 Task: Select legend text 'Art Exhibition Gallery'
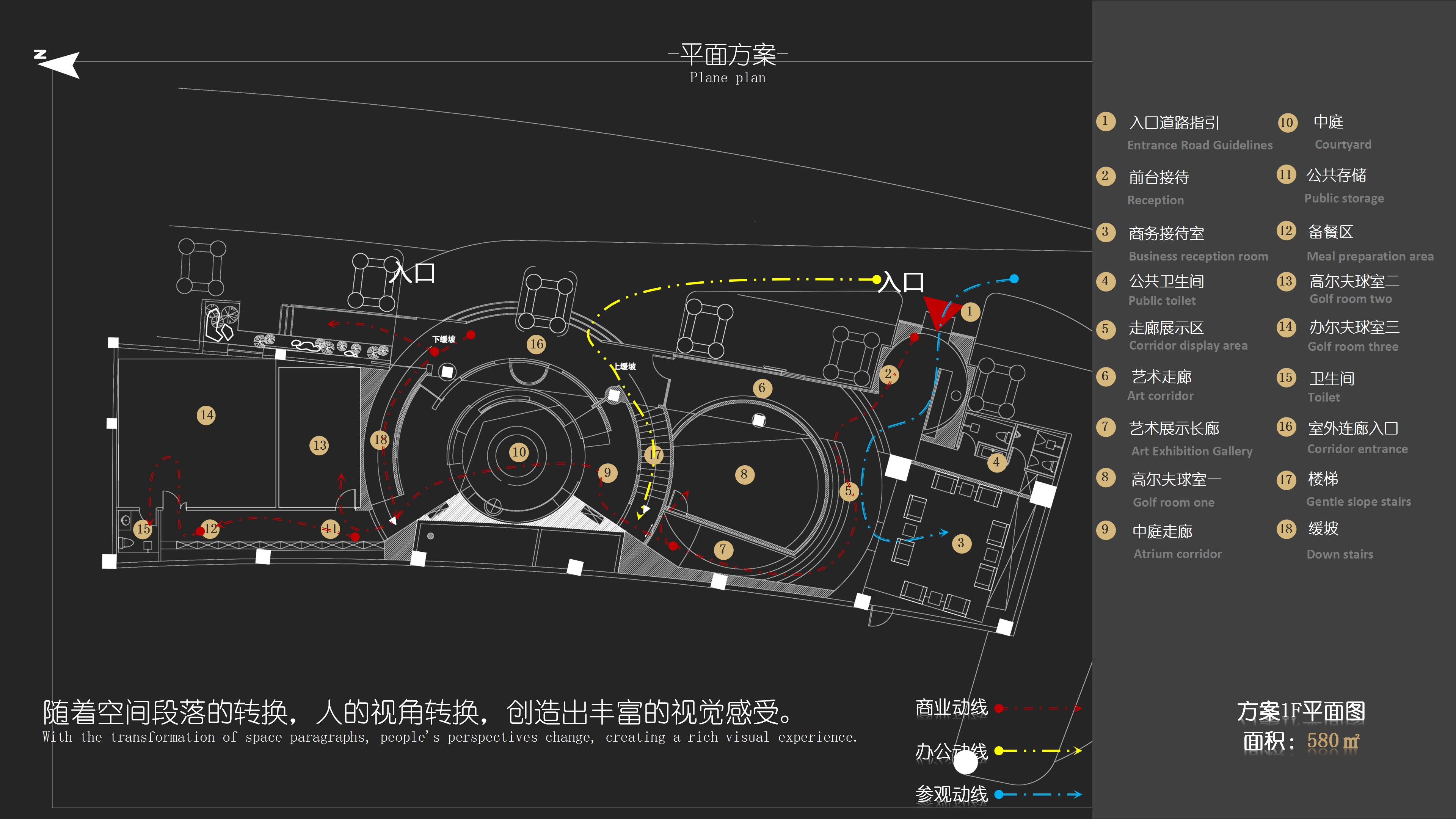1192,451
